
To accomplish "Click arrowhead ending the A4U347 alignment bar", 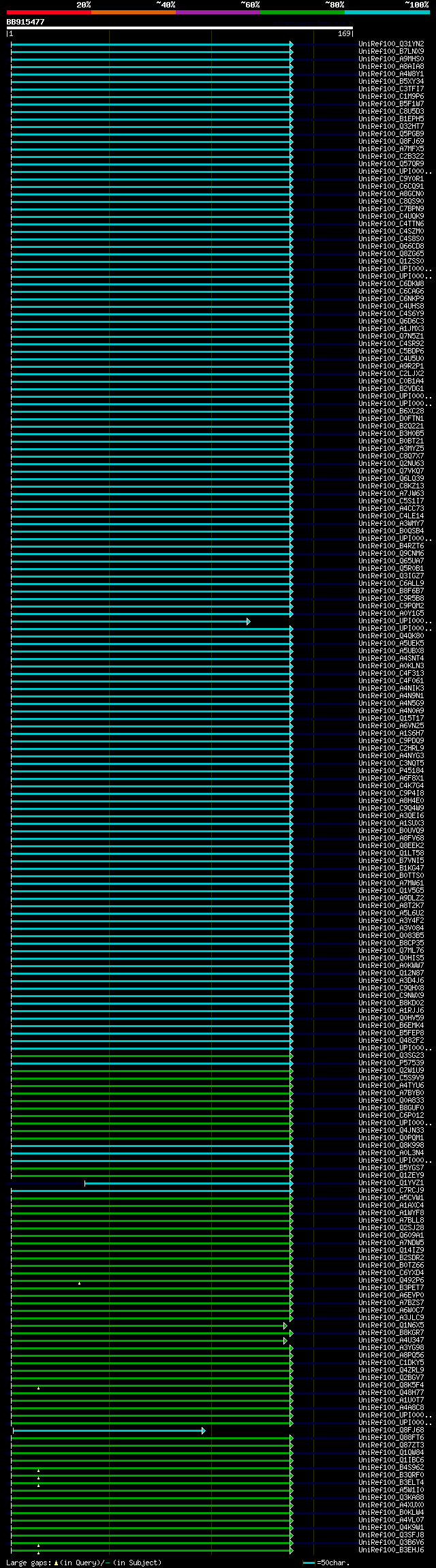I will 286,1341.
